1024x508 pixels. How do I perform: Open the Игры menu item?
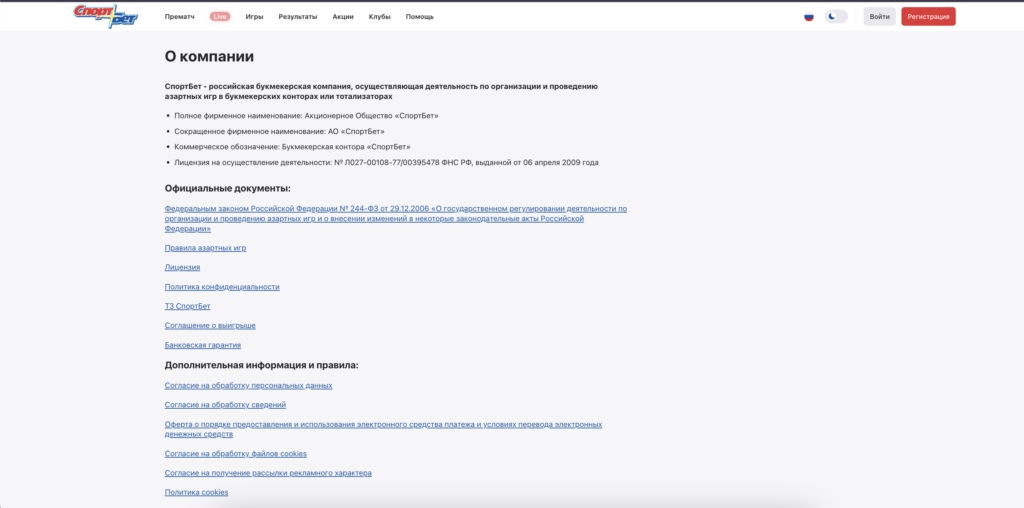(255, 17)
